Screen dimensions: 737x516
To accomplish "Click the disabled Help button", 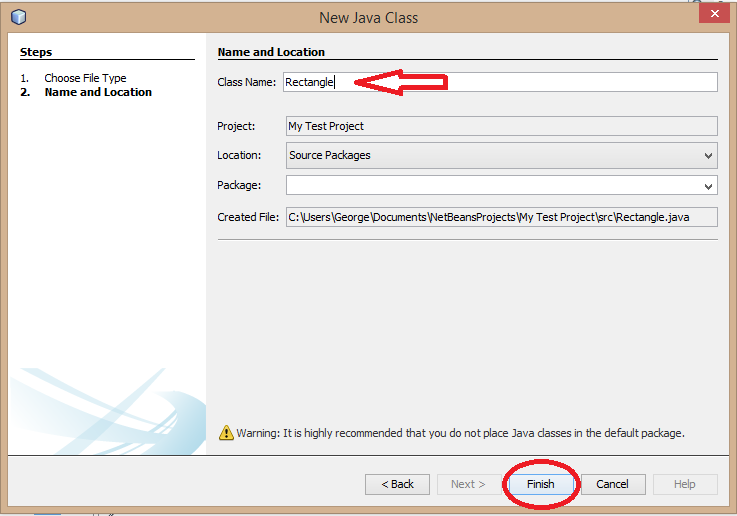I will pos(684,484).
